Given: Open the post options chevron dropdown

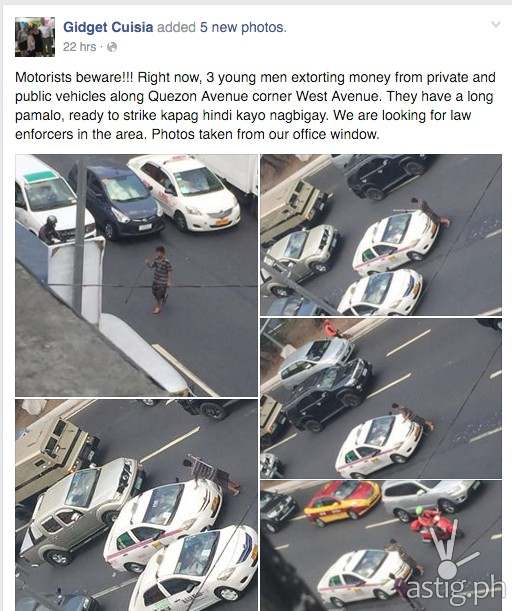Looking at the screenshot, I should pos(496,25).
